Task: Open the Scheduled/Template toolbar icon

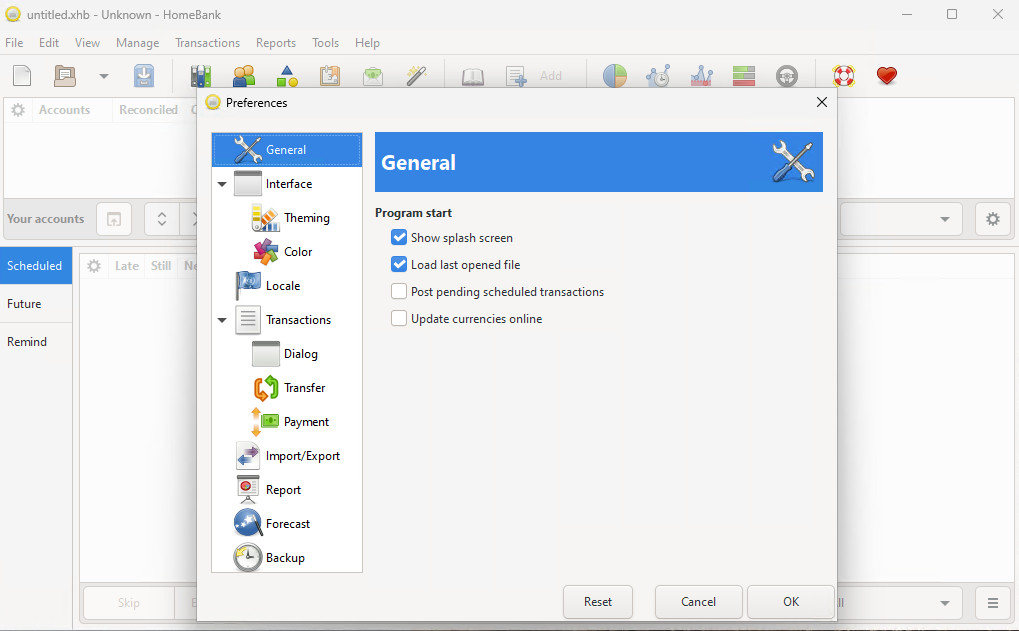Action: point(330,76)
